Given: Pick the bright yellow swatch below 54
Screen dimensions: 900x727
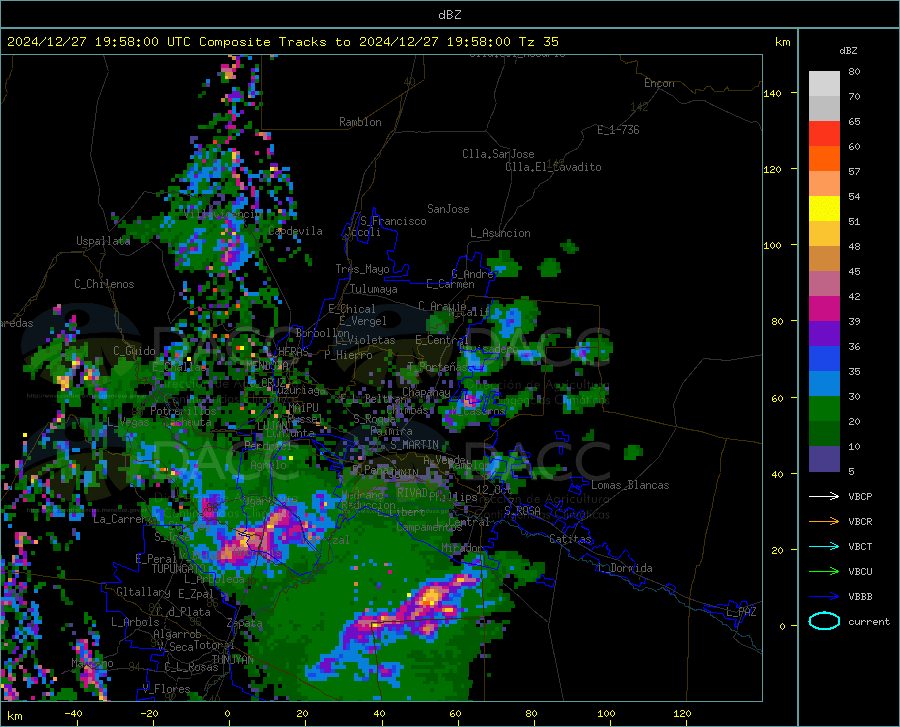Looking at the screenshot, I should click(x=824, y=209).
